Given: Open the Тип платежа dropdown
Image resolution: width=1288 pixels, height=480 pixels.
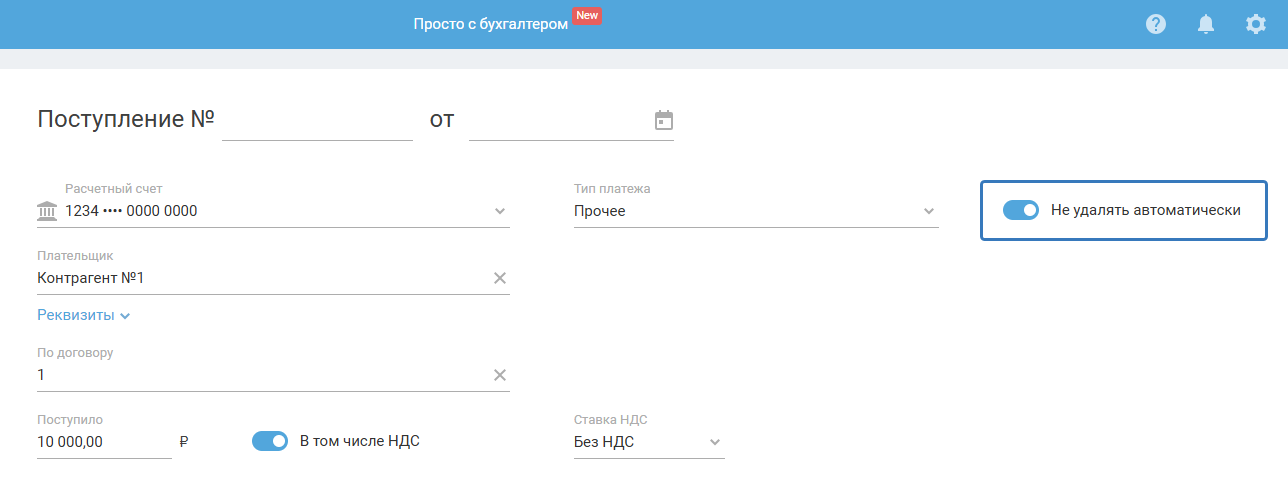Looking at the screenshot, I should [928, 211].
